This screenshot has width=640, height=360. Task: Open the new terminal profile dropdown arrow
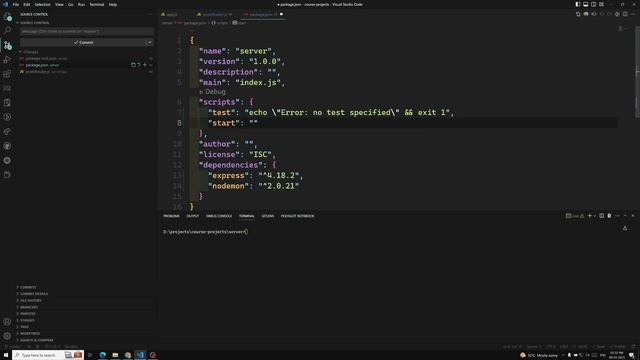594,216
